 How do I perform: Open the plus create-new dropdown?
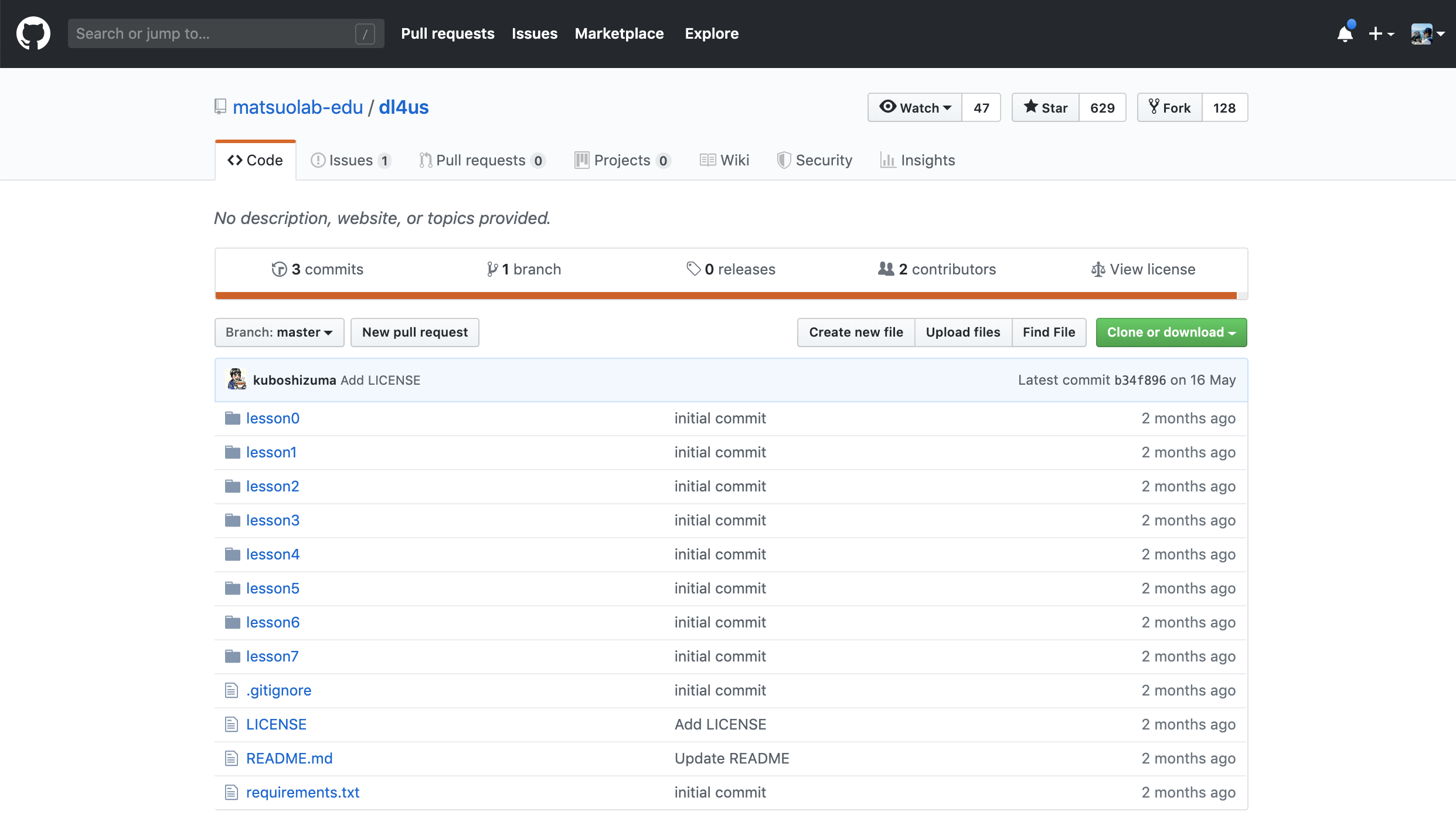click(1380, 34)
